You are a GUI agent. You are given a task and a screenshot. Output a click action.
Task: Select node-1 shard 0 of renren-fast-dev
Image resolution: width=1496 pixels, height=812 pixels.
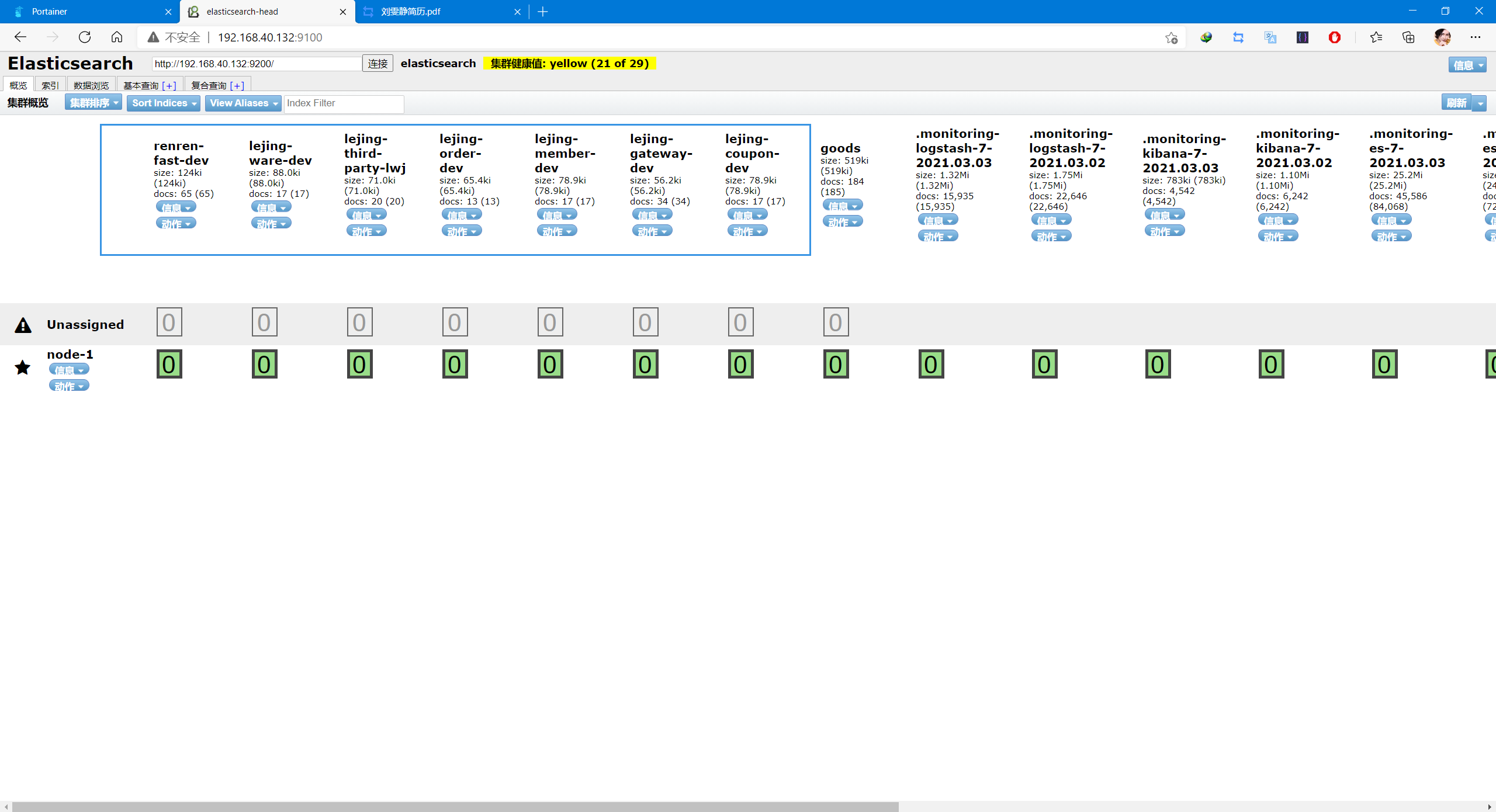pos(169,365)
